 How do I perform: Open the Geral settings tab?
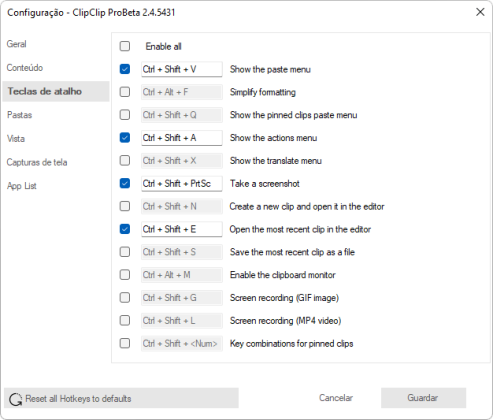click(x=17, y=44)
